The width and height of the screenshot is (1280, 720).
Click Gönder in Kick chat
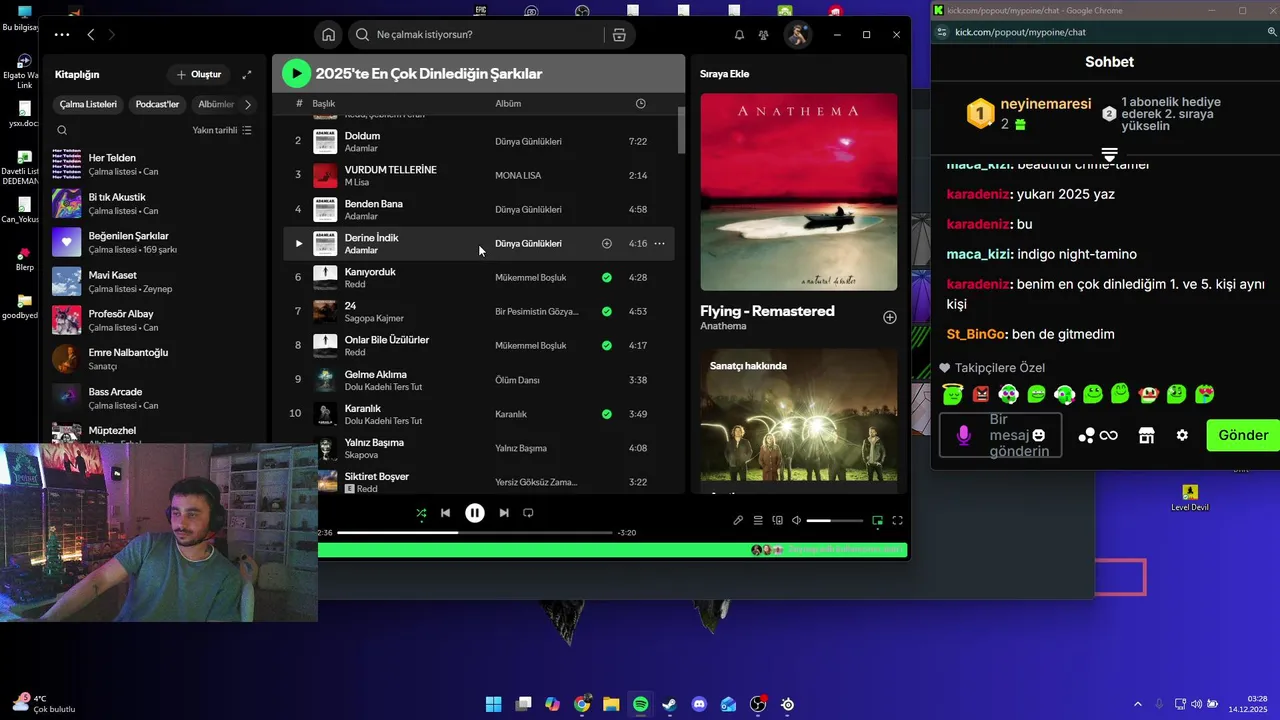coord(1243,435)
